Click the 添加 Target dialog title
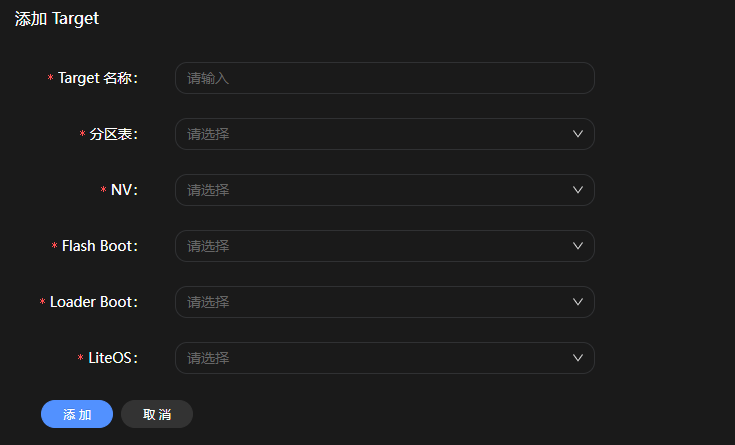This screenshot has height=445, width=735. 57,19
